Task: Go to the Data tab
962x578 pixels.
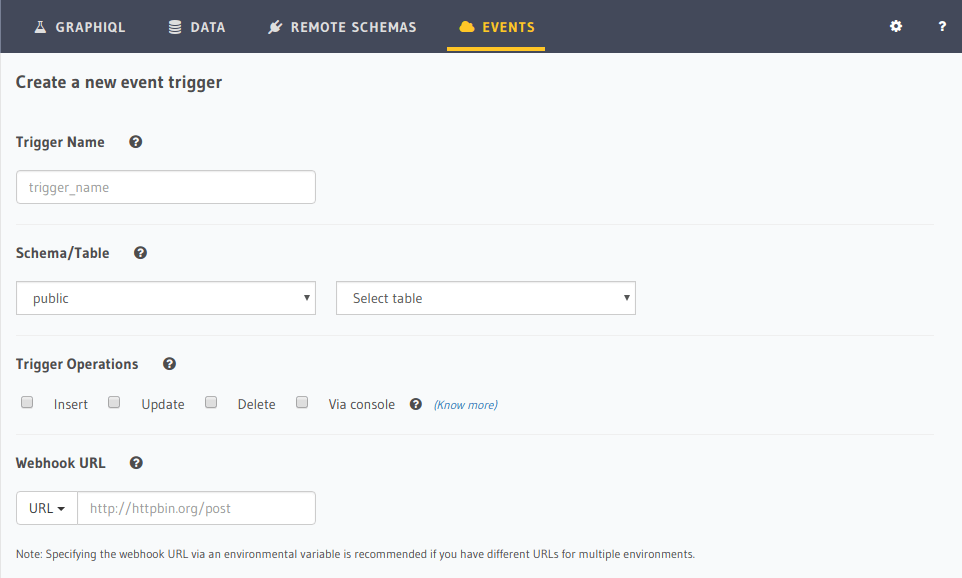Action: click(x=197, y=27)
